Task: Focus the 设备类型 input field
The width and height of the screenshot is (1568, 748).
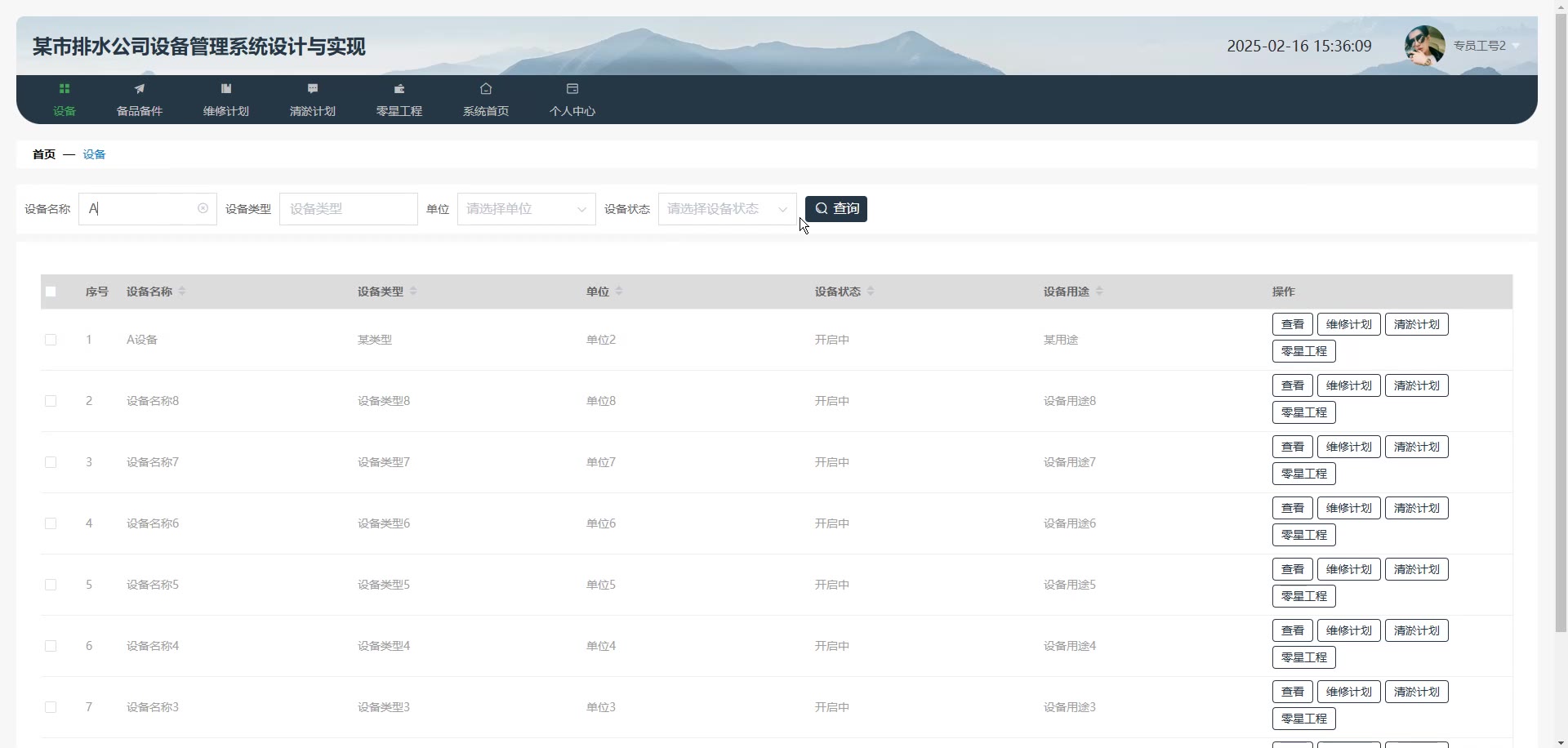Action: [x=349, y=209]
